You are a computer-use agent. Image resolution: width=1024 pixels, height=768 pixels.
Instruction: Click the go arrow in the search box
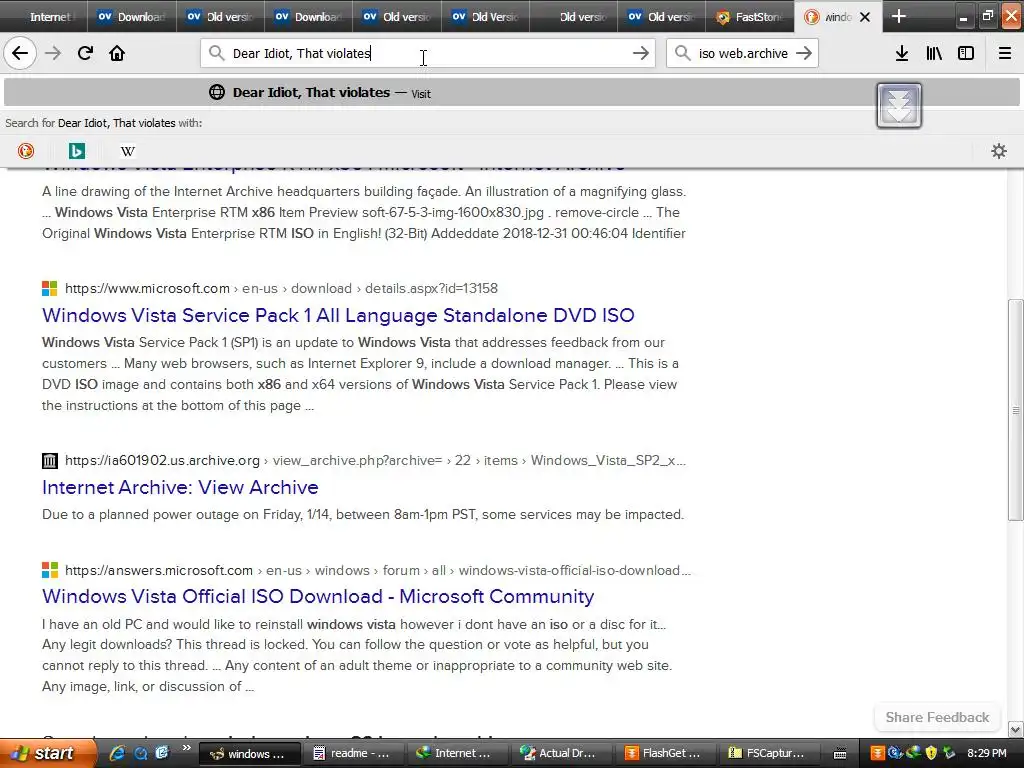[804, 53]
